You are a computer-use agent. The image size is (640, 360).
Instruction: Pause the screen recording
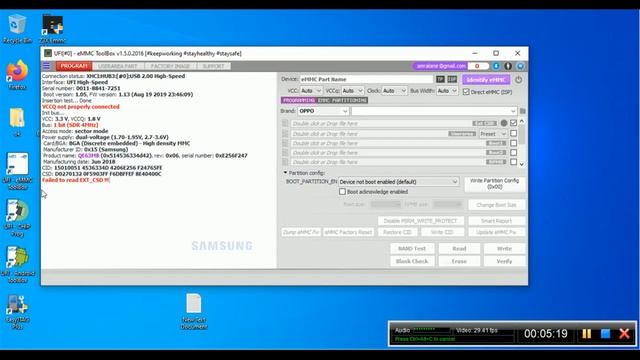[x=587, y=333]
